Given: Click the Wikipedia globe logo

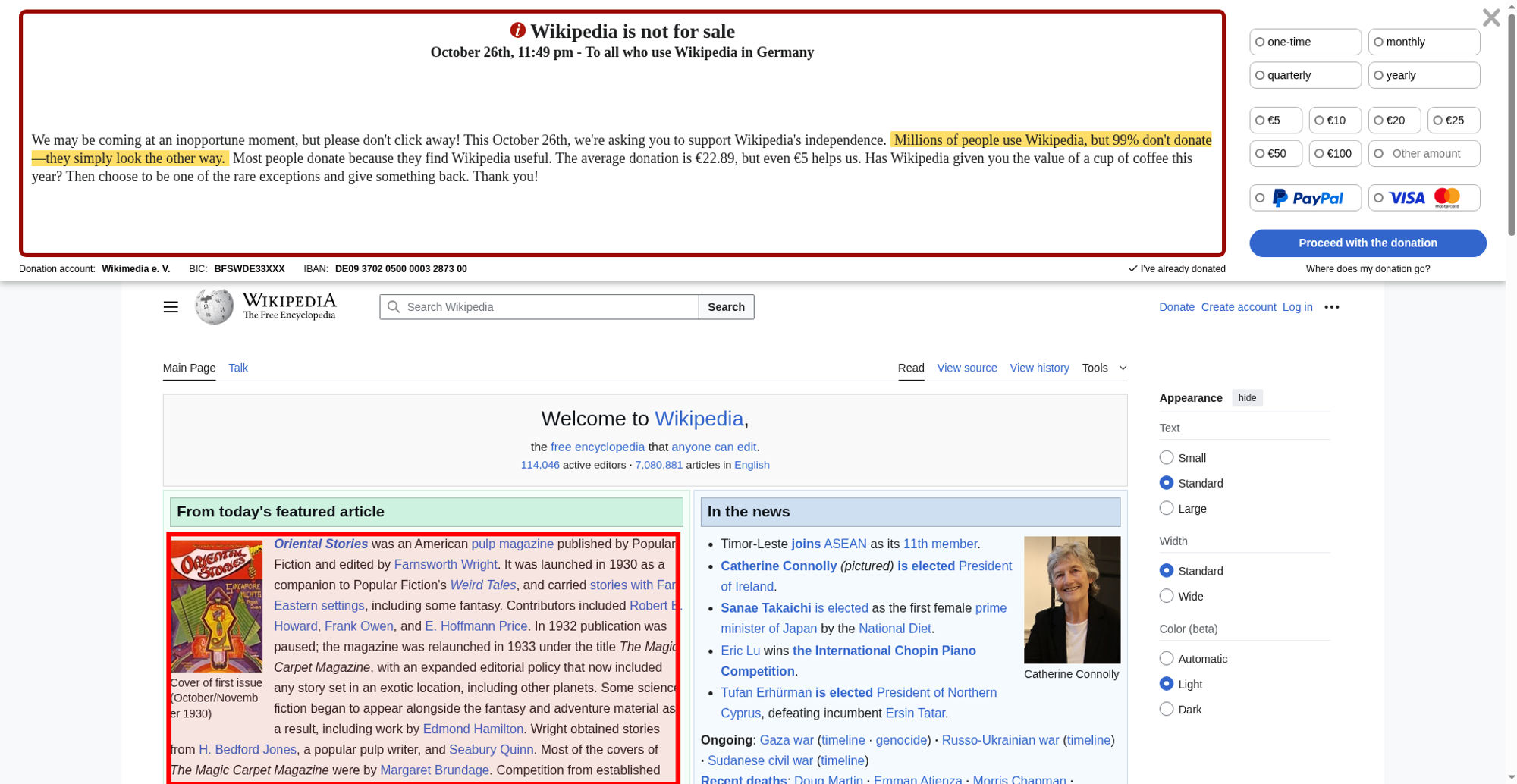Looking at the screenshot, I should pyautogui.click(x=215, y=307).
